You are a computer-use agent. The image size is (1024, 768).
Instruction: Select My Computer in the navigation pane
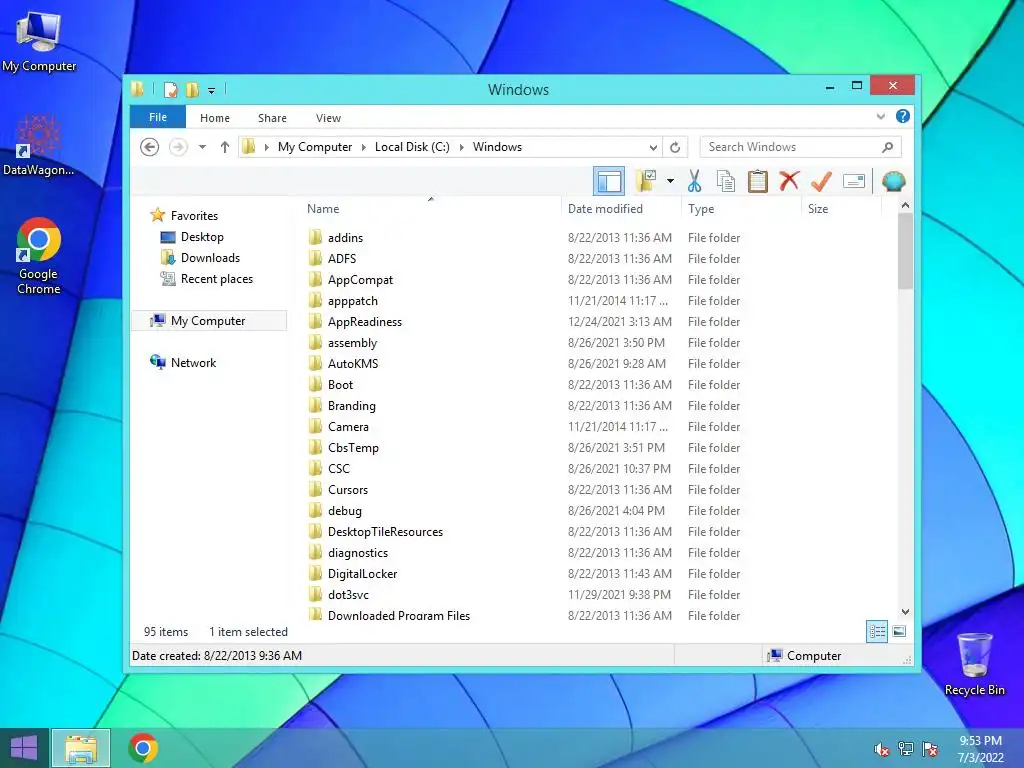(x=209, y=321)
